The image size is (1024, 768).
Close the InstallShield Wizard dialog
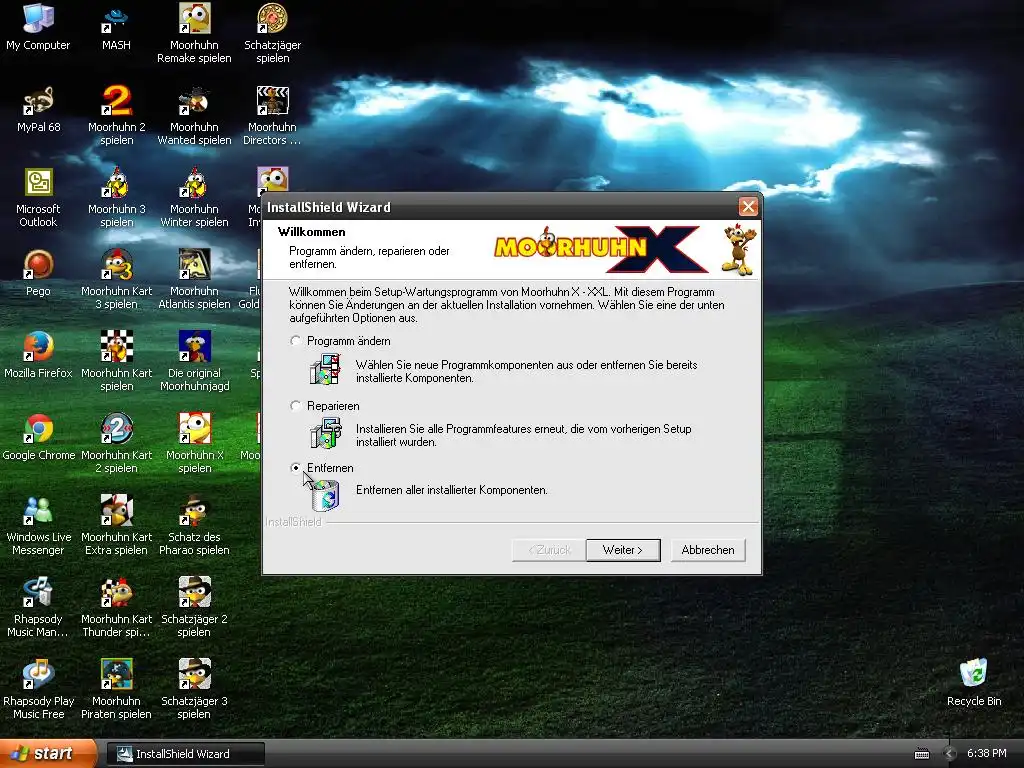tap(748, 207)
